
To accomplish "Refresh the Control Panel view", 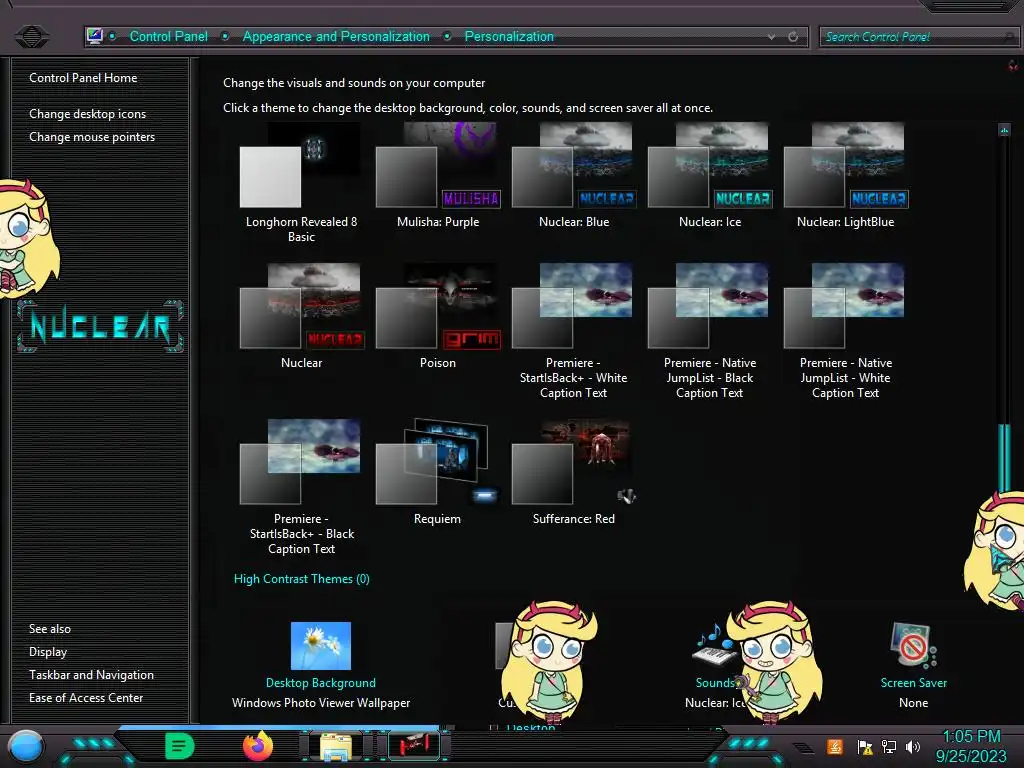I will pos(793,37).
